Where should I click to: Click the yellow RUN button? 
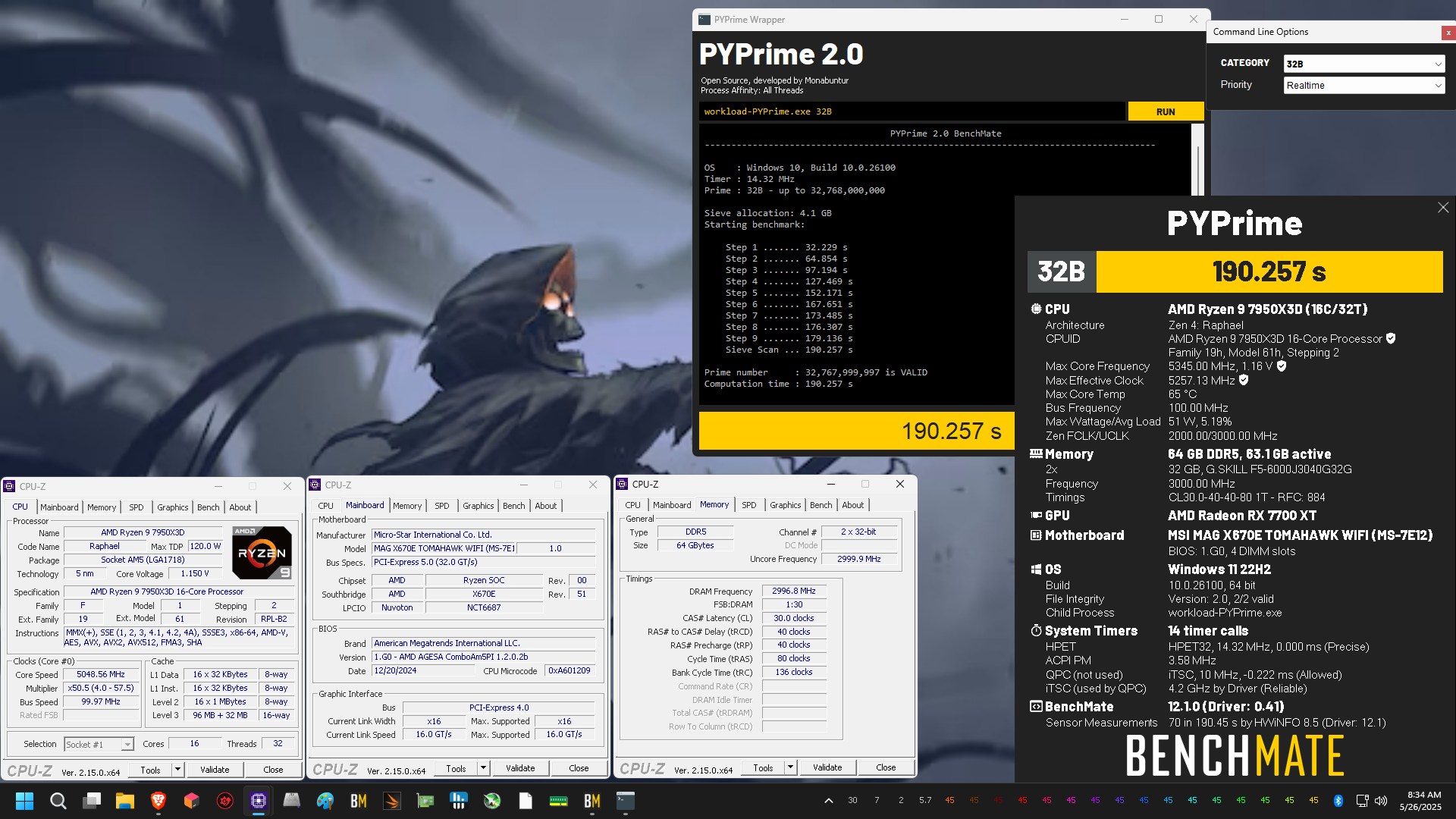pyautogui.click(x=1166, y=111)
